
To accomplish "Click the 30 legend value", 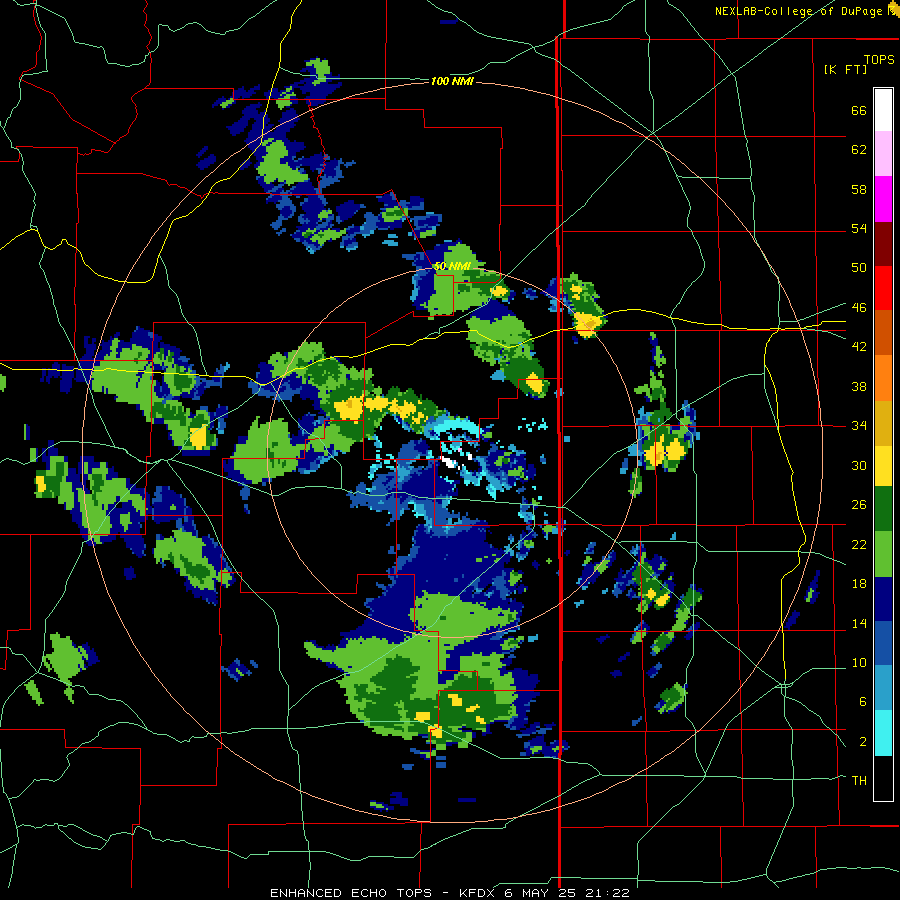I will (859, 465).
